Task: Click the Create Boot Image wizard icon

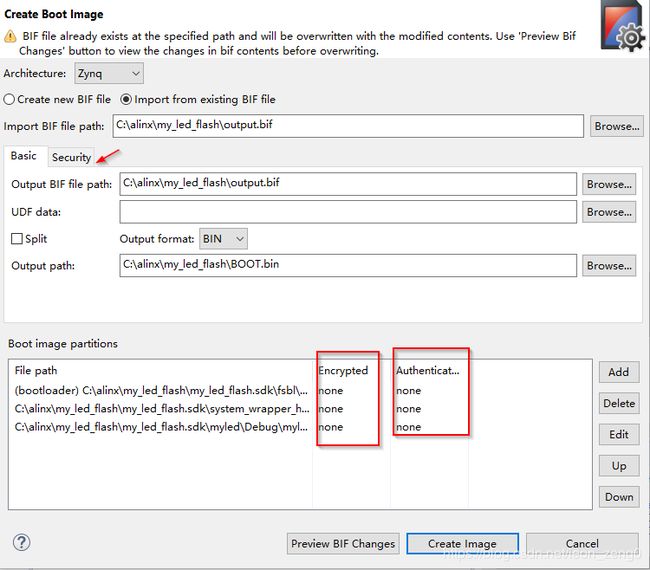Action: tap(624, 26)
